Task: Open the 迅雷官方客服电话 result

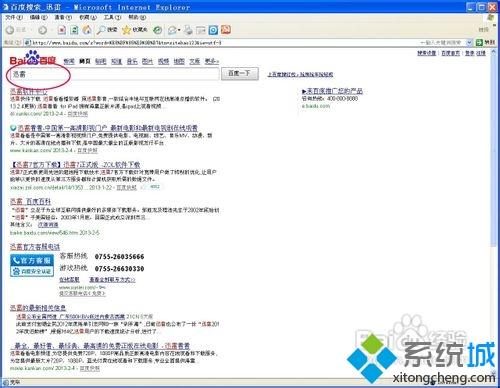Action: (35, 247)
